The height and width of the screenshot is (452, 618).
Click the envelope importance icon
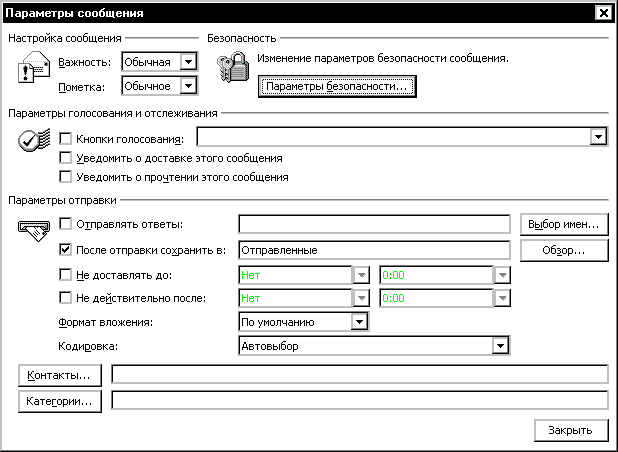point(34,67)
